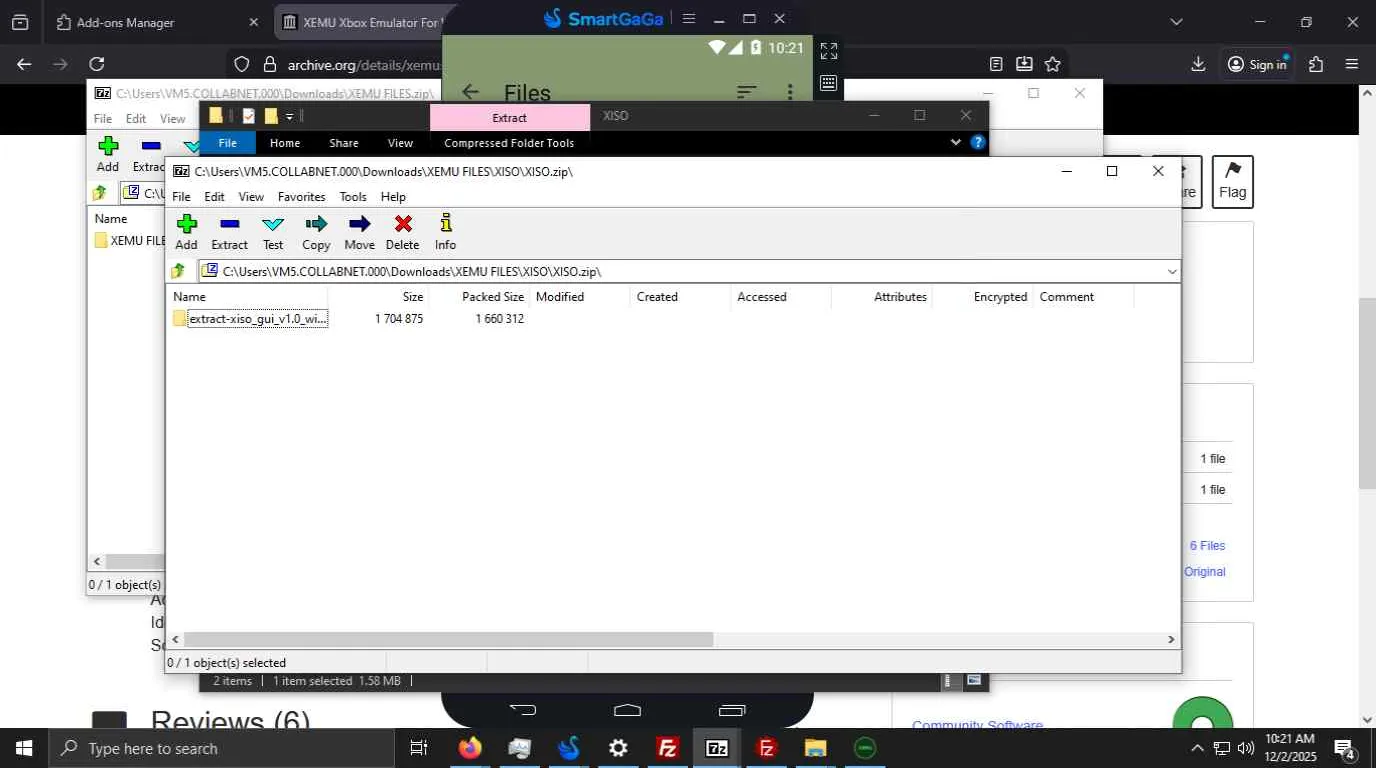
Task: Open the Firefox Downloads panel
Action: point(1198,64)
